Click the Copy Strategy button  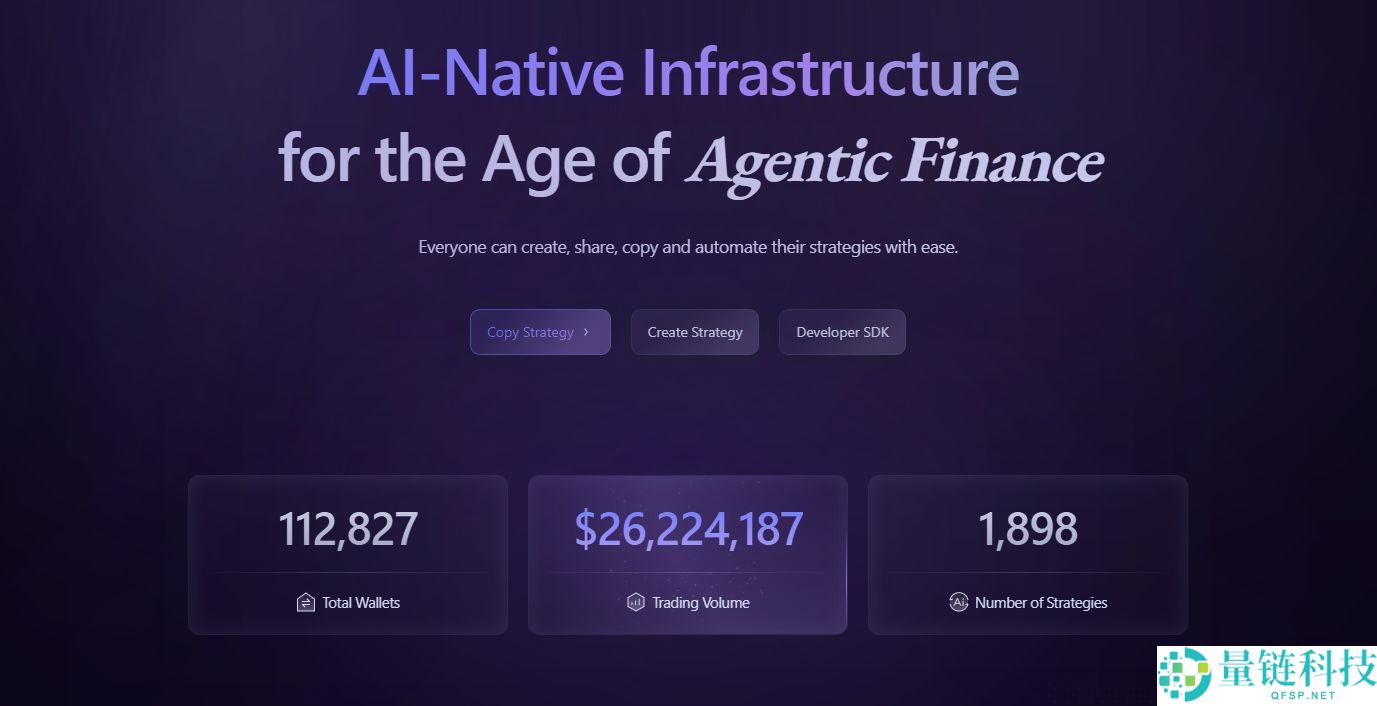531,332
